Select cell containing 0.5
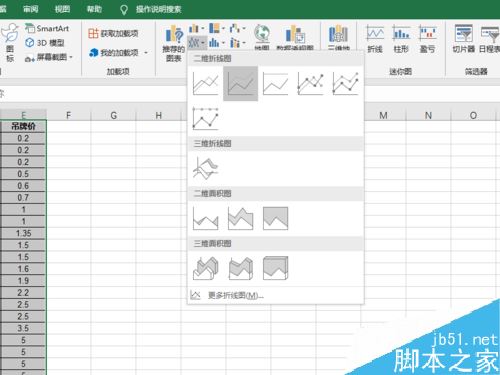 coord(23,174)
